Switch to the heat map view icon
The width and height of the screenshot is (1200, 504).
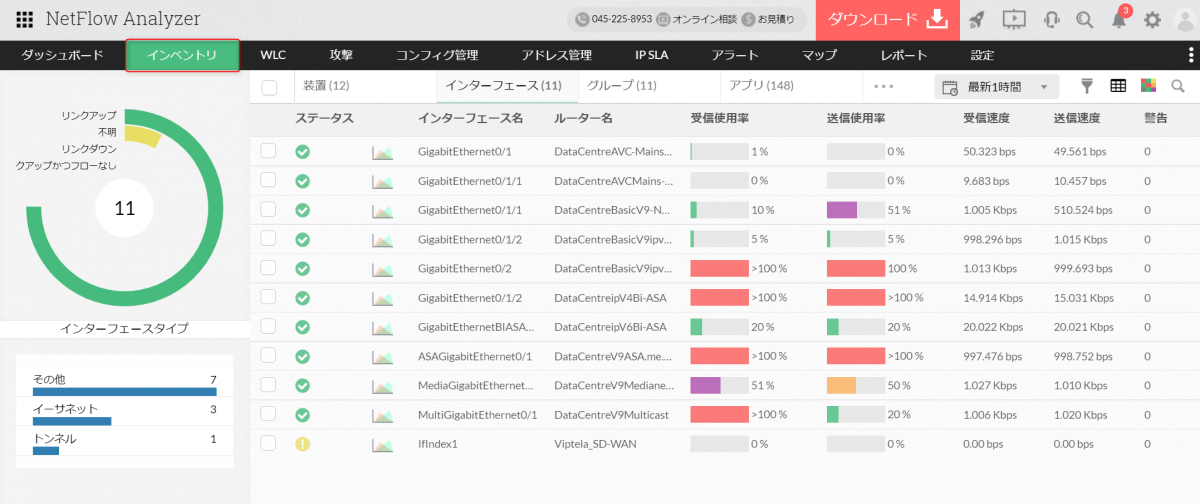(x=1148, y=86)
